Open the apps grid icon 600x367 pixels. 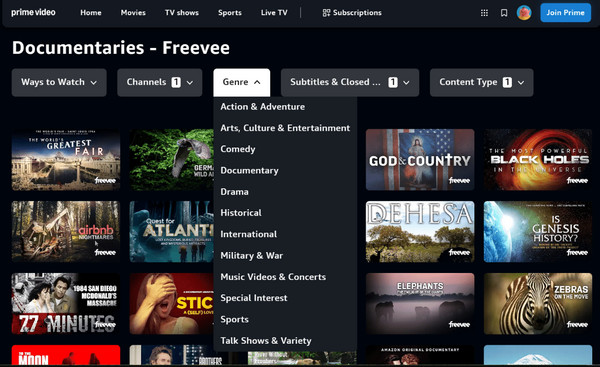484,13
